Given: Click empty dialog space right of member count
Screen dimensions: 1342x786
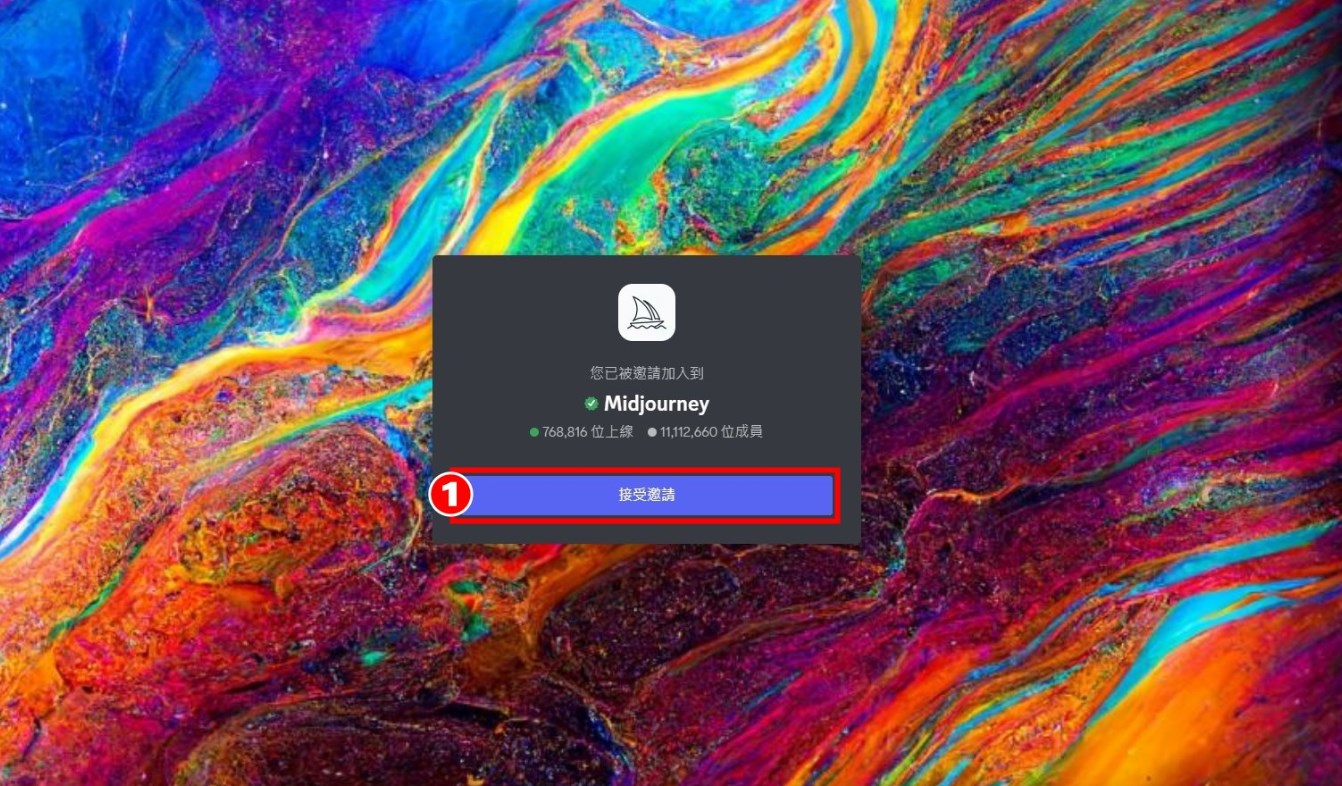Looking at the screenshot, I should (810, 433).
